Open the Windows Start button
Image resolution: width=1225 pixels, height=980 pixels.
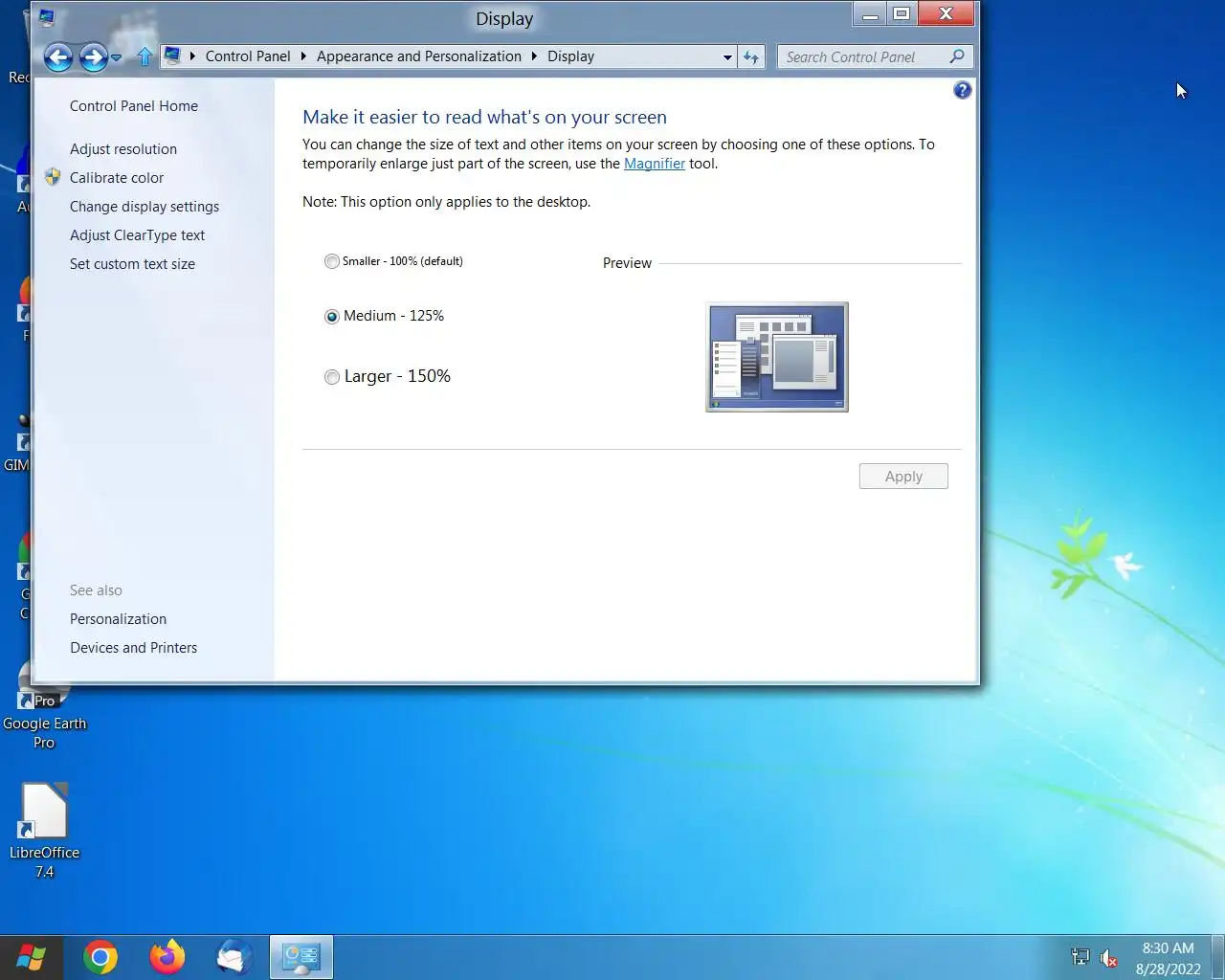tap(31, 957)
